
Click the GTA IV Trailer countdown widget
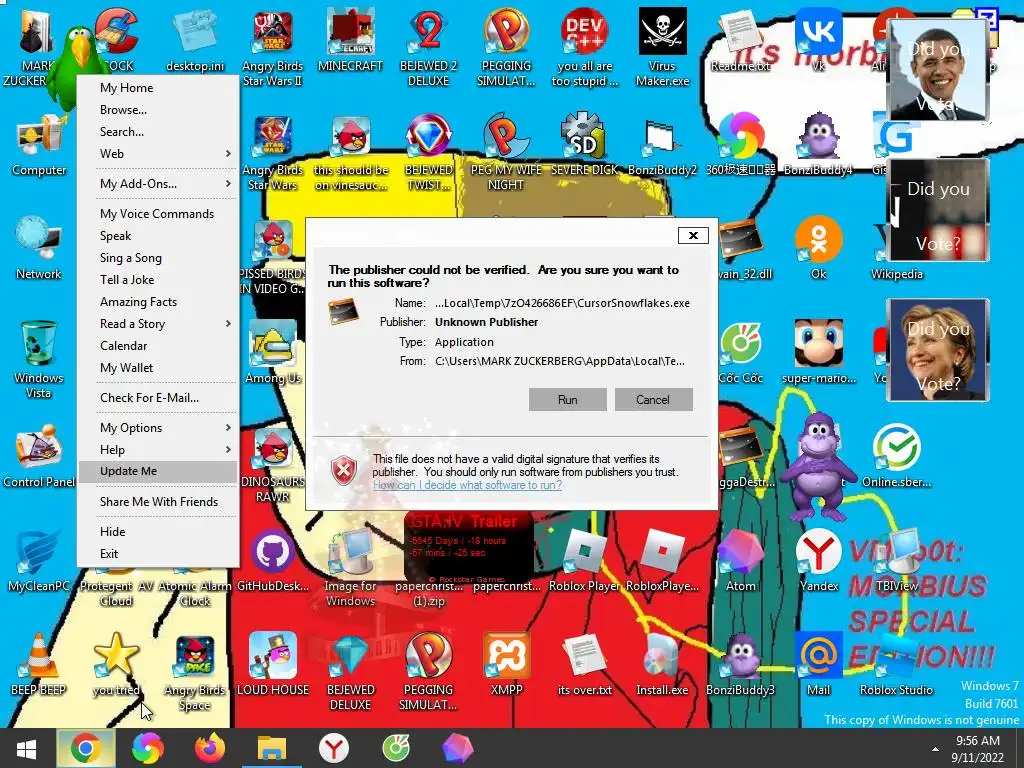470,547
